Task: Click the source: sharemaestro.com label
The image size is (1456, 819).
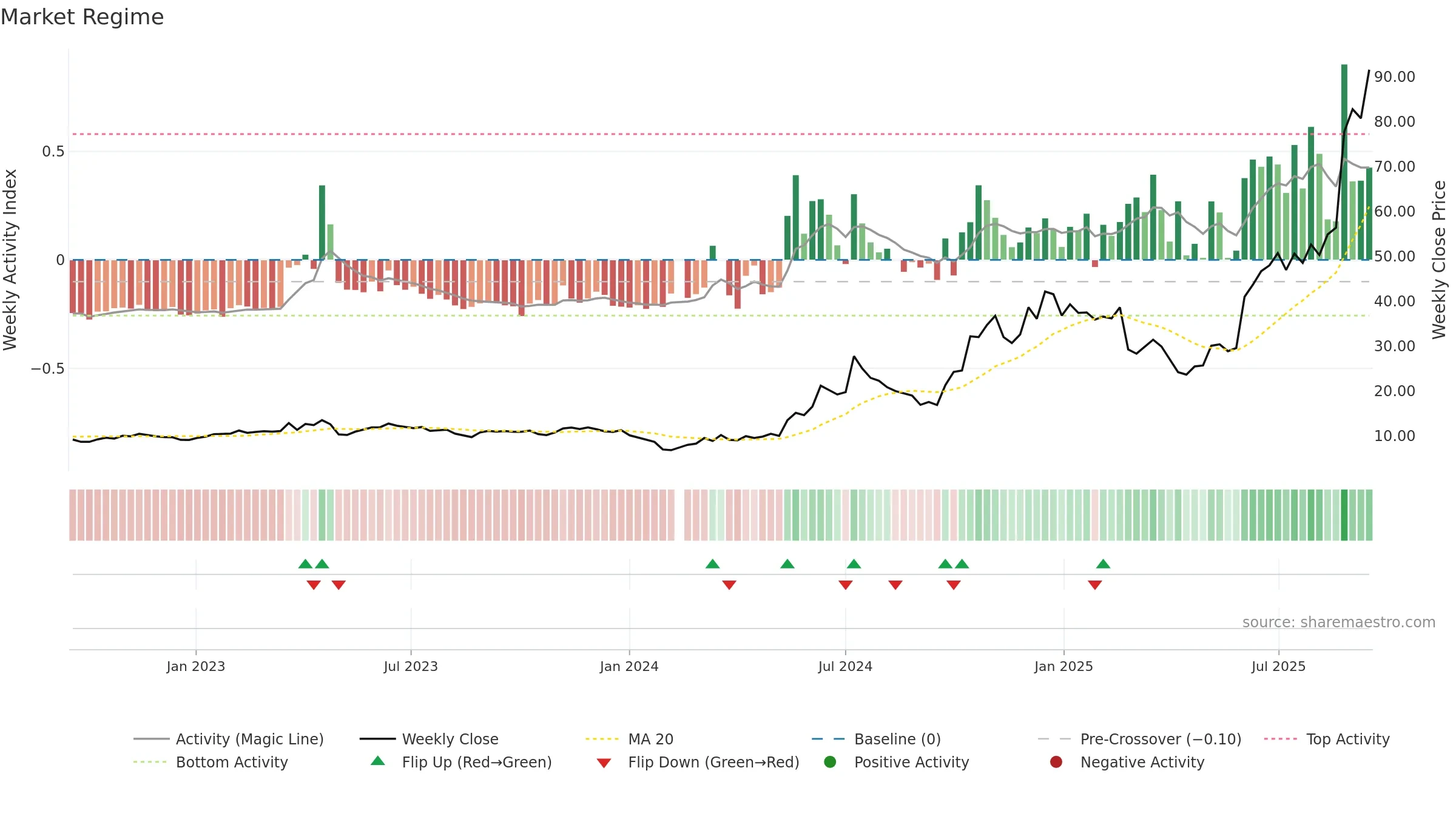Action: (1338, 622)
